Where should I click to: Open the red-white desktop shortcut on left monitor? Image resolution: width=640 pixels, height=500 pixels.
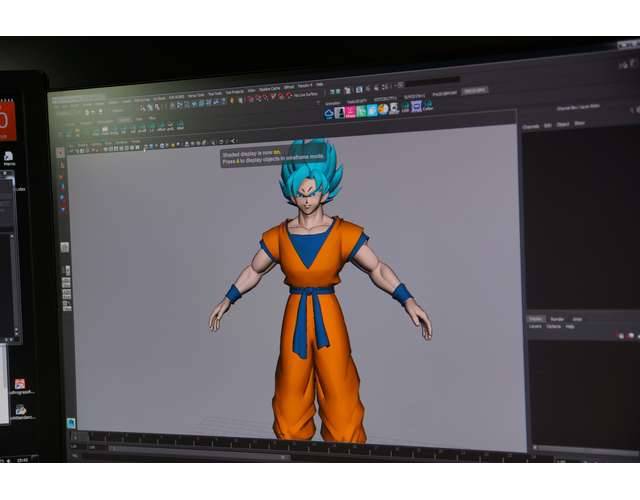click(20, 386)
